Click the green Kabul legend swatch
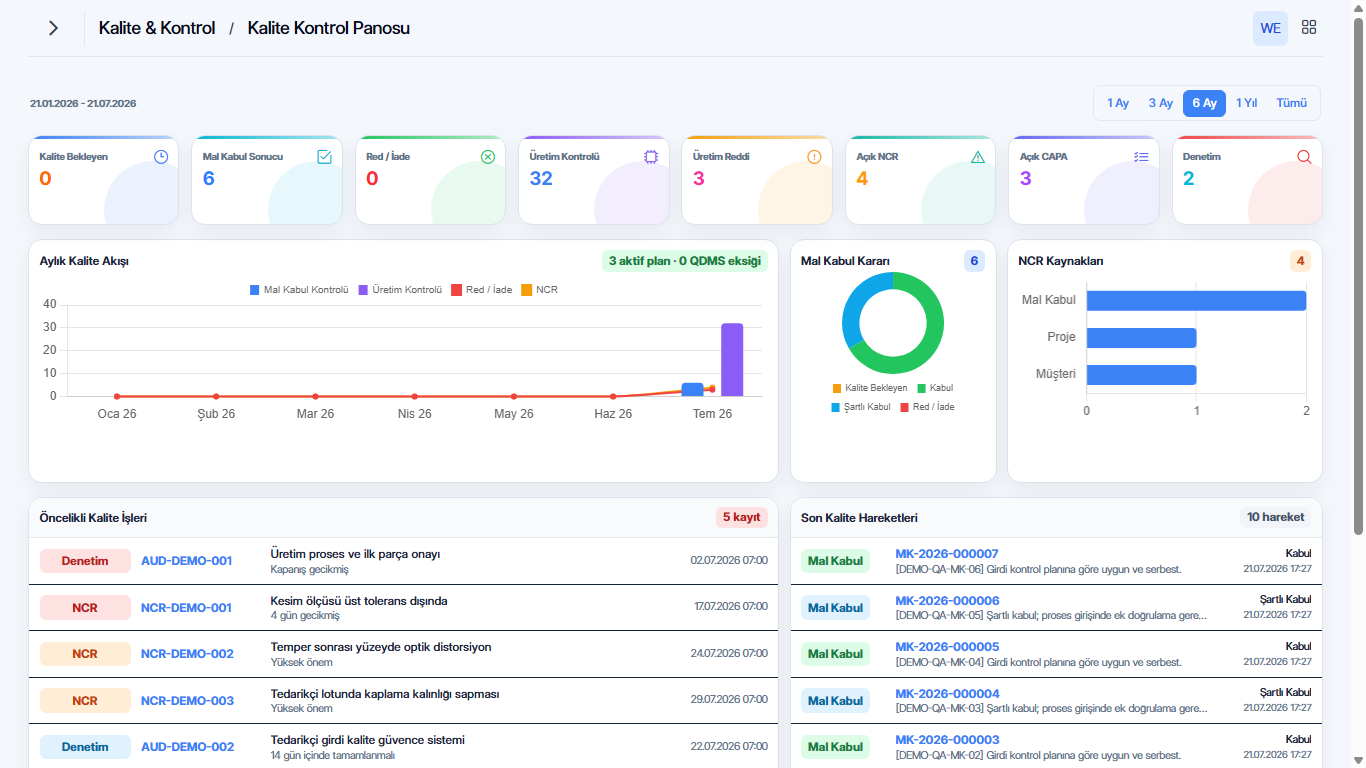Image resolution: width=1366 pixels, height=768 pixels. coord(921,388)
